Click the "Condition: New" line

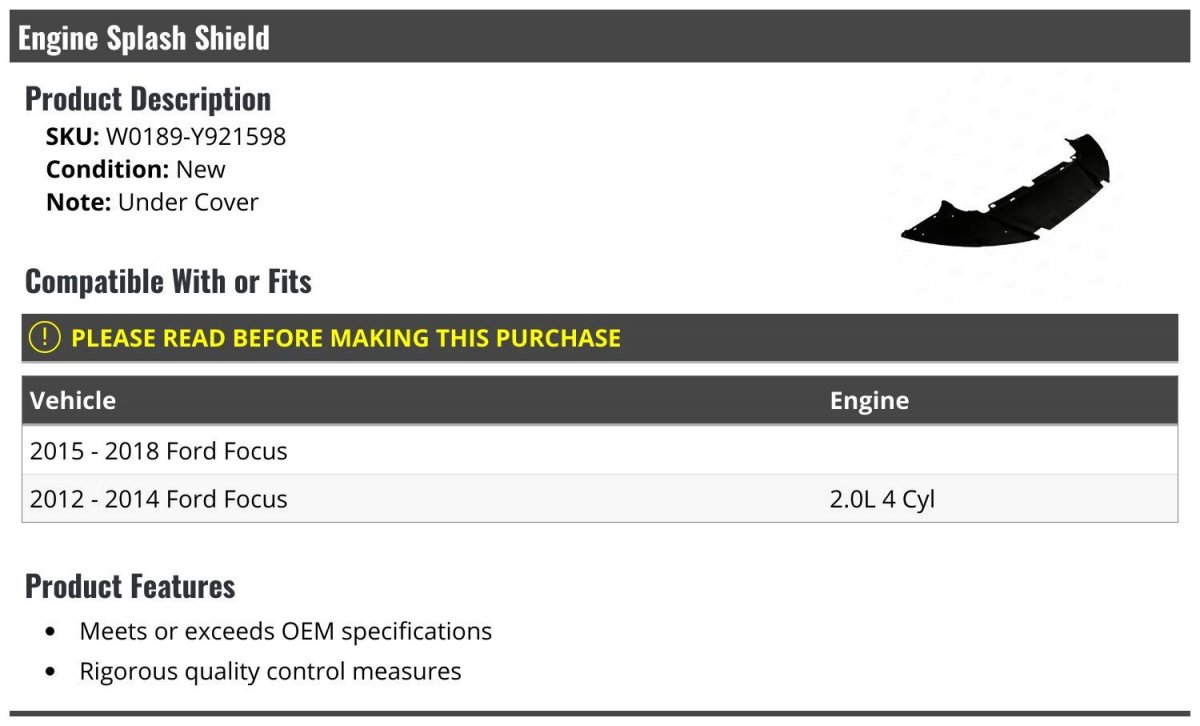pyautogui.click(x=135, y=169)
